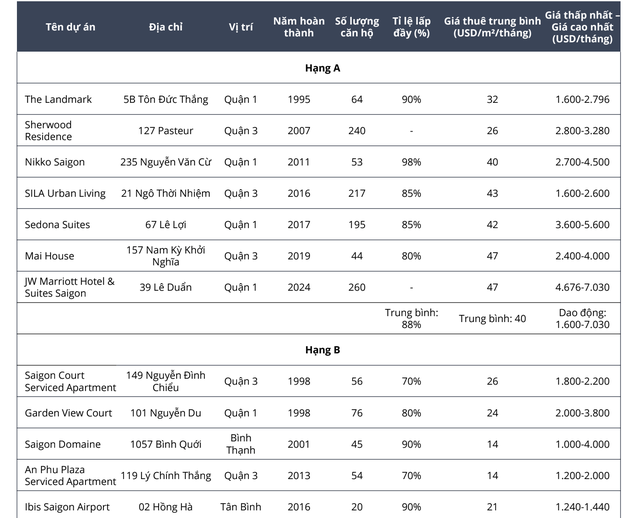The image size is (640, 518).
Task: Click 'Trung bình: 40' summary cell
Action: pyautogui.click(x=492, y=318)
